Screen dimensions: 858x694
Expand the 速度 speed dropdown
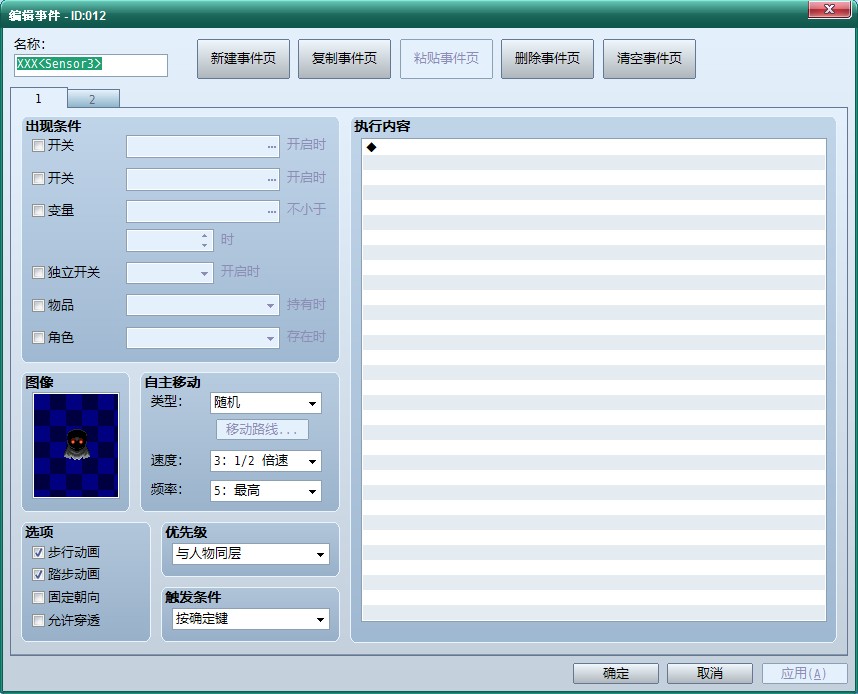pyautogui.click(x=265, y=461)
